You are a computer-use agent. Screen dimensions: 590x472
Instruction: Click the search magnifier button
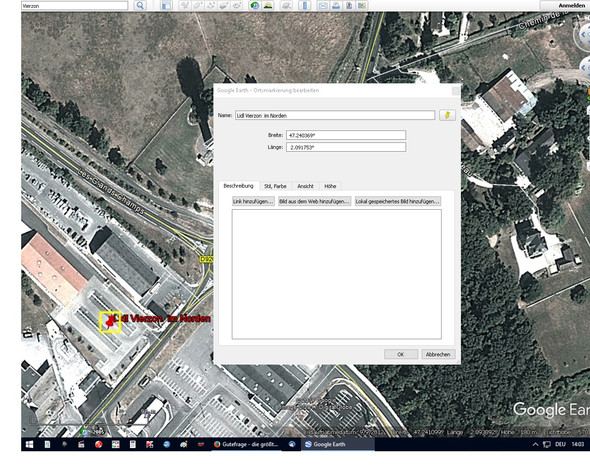click(x=140, y=5)
